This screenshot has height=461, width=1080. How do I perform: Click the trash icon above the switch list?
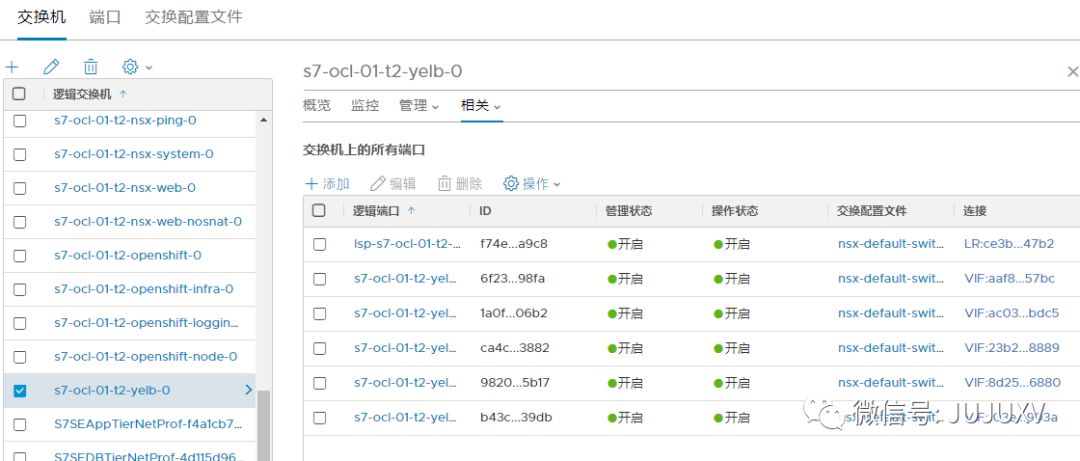pyautogui.click(x=91, y=67)
